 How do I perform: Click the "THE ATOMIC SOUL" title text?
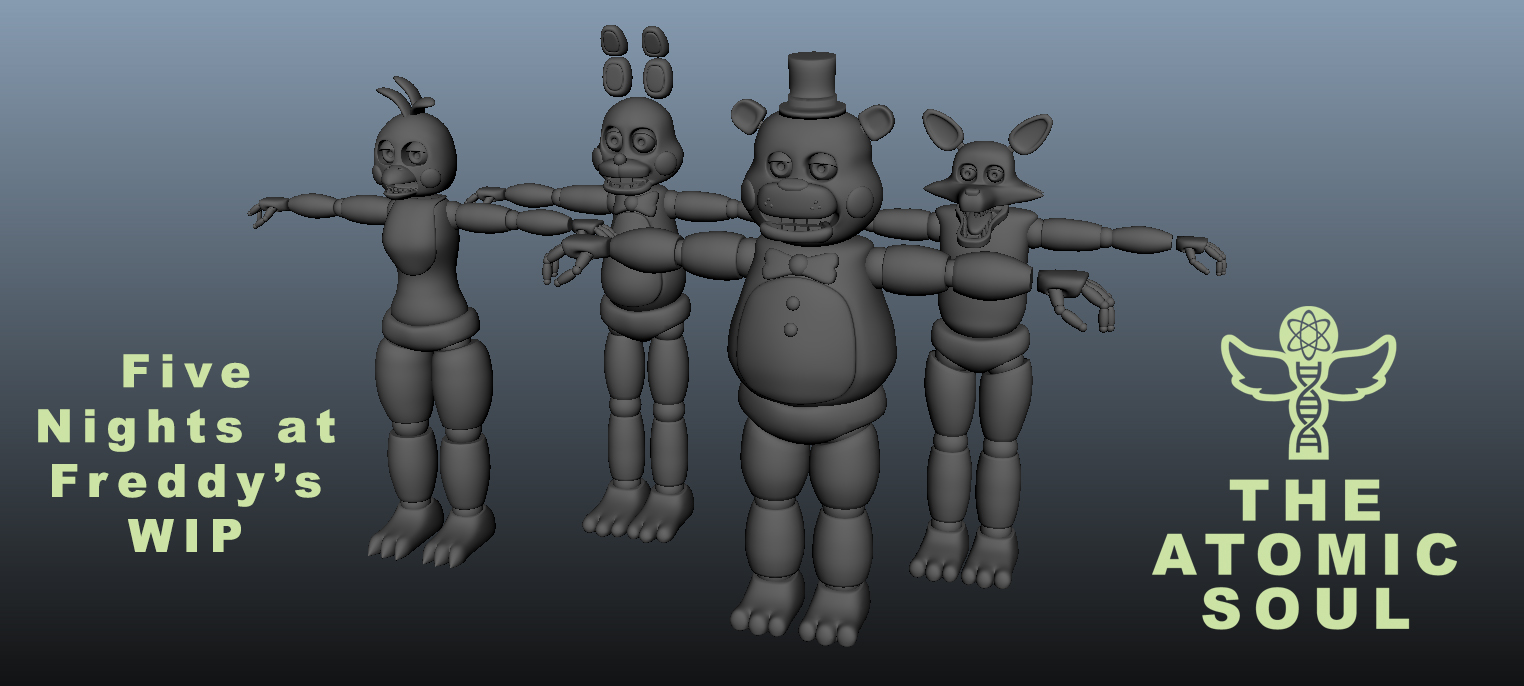pos(1307,554)
